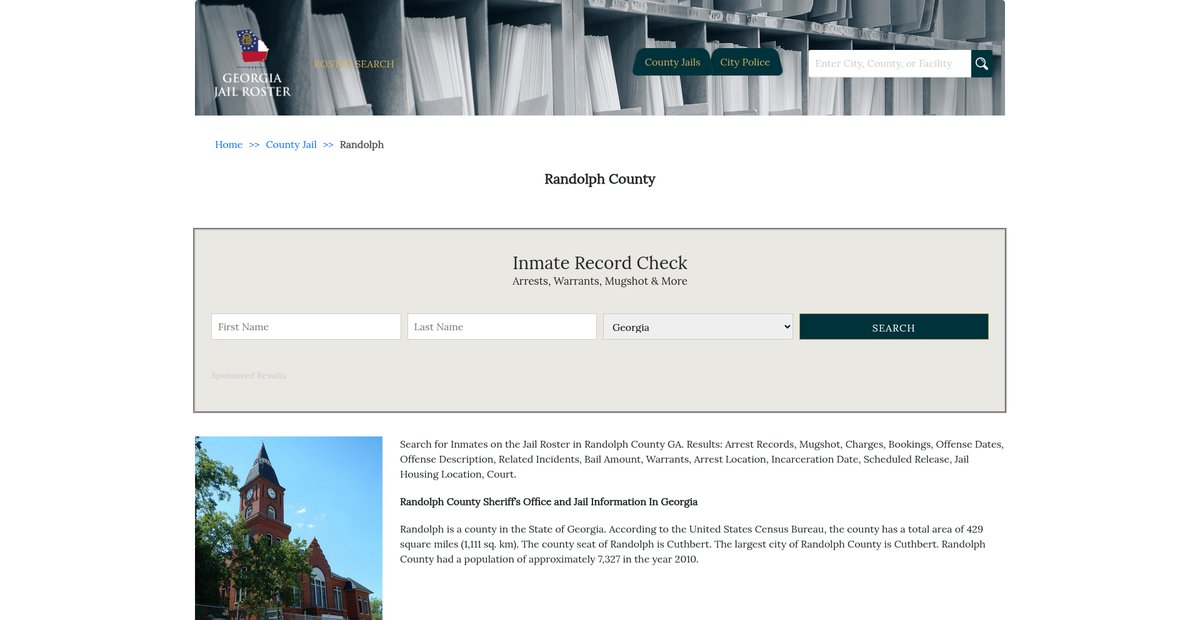Click the Randolph courthouse photo
Image resolution: width=1200 pixels, height=620 pixels.
(288, 528)
